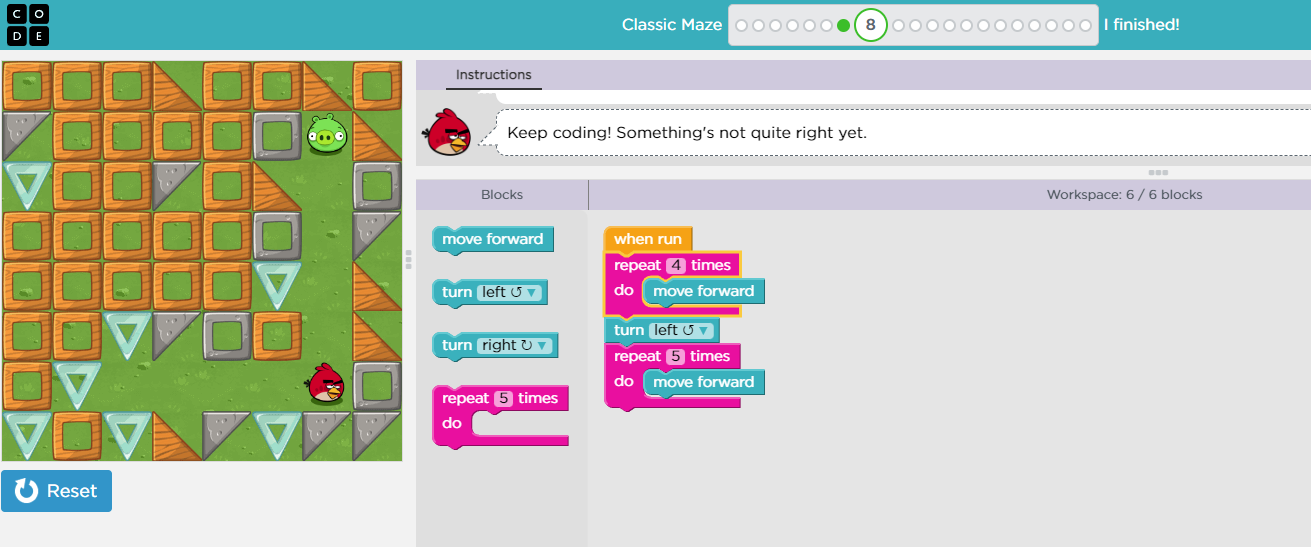The image size is (1311, 547).
Task: Click the Classic Maze title text
Action: pos(672,25)
